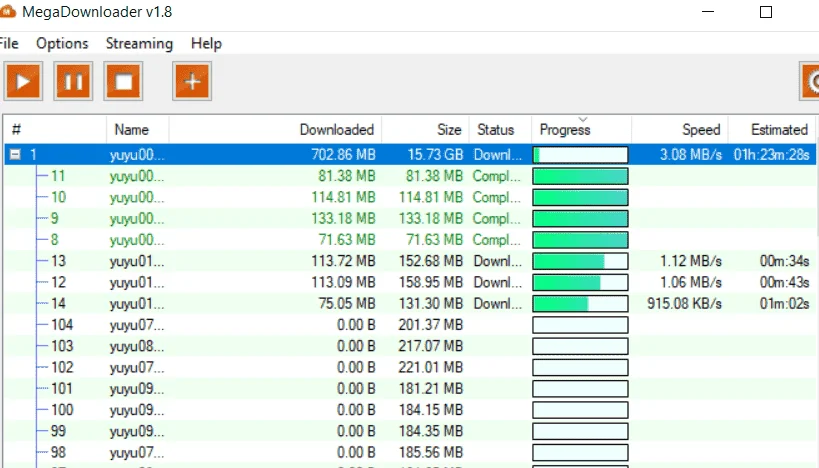Image resolution: width=819 pixels, height=468 pixels.
Task: Click the 01m:02s estimated time
Action: tap(785, 303)
